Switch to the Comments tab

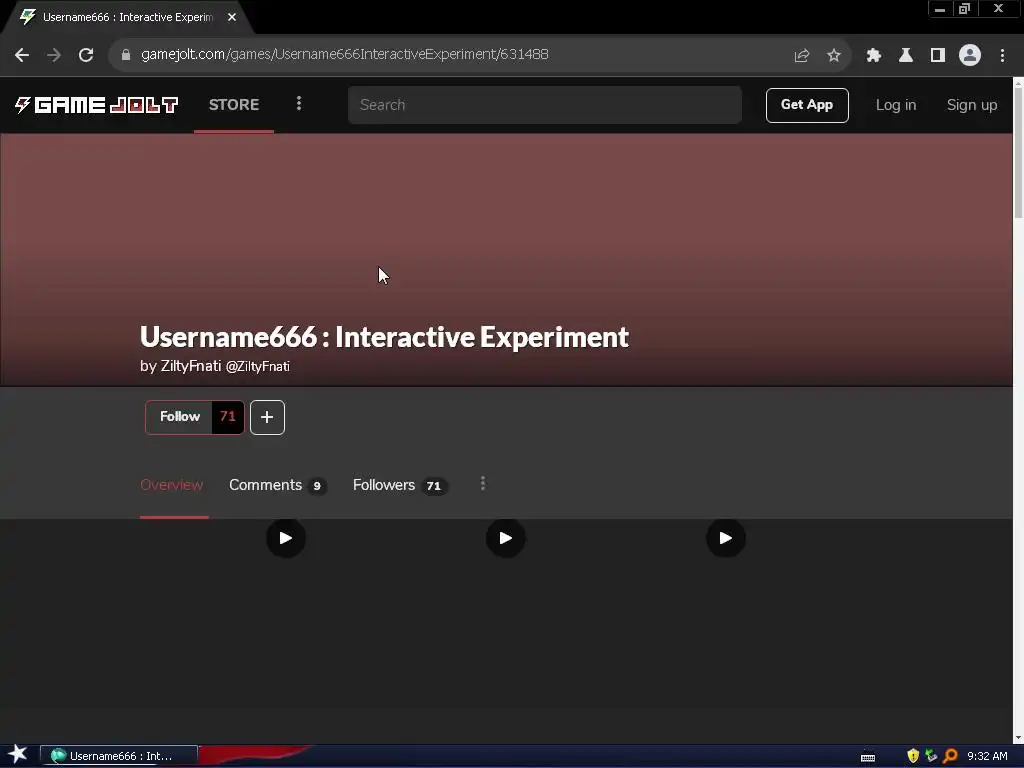click(277, 485)
